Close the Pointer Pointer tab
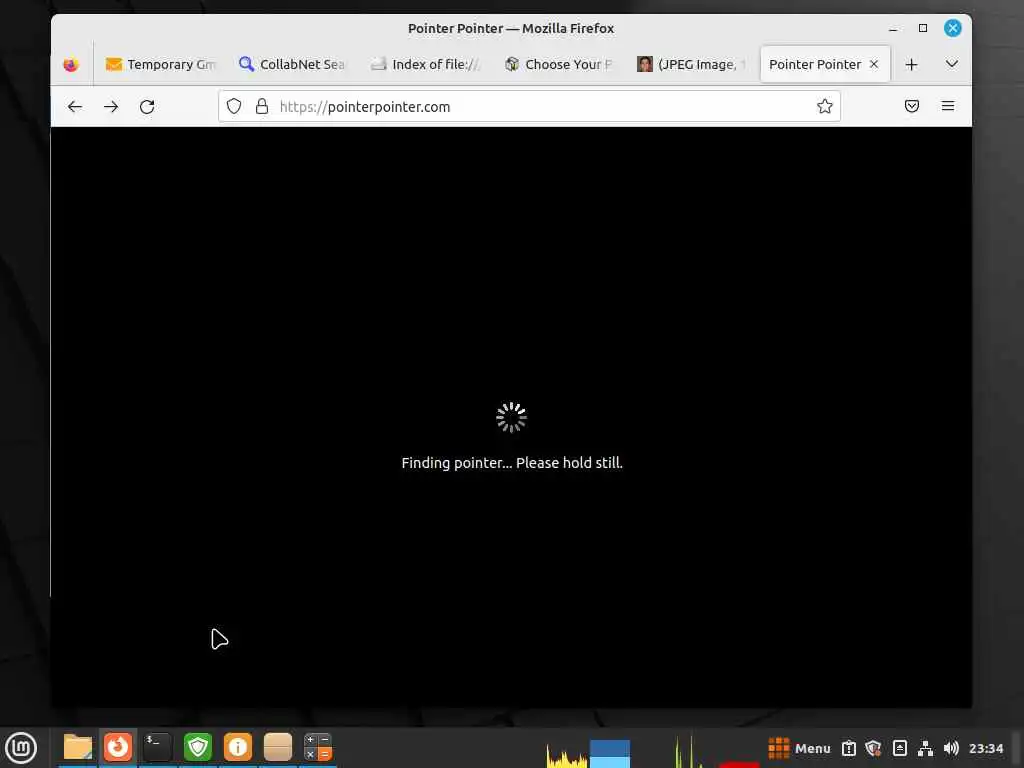The width and height of the screenshot is (1024, 768). [874, 64]
